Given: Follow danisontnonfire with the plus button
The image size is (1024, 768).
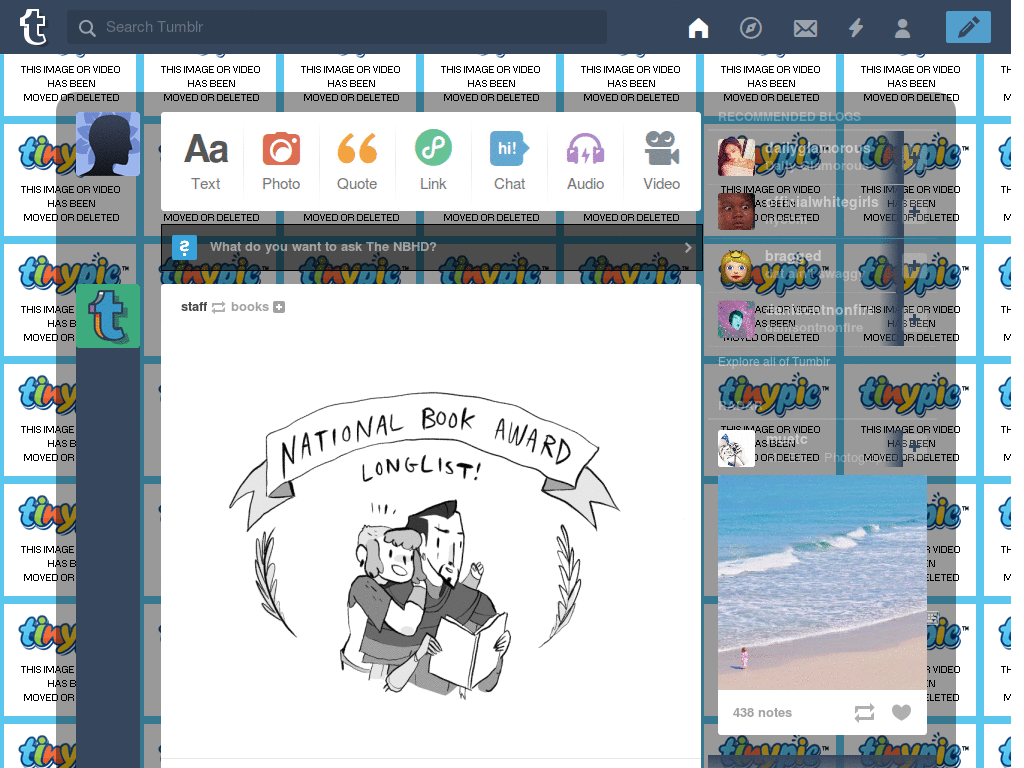Looking at the screenshot, I should tap(914, 319).
